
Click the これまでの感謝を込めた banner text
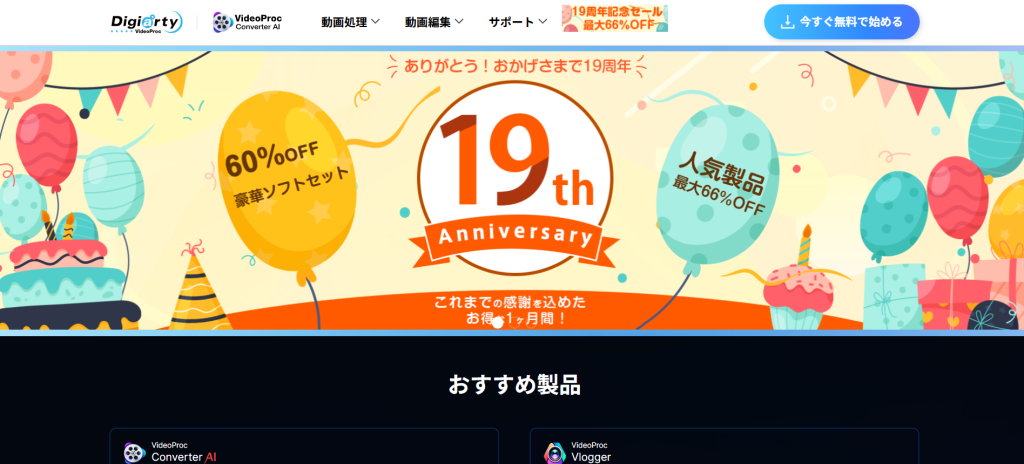[x=510, y=303]
